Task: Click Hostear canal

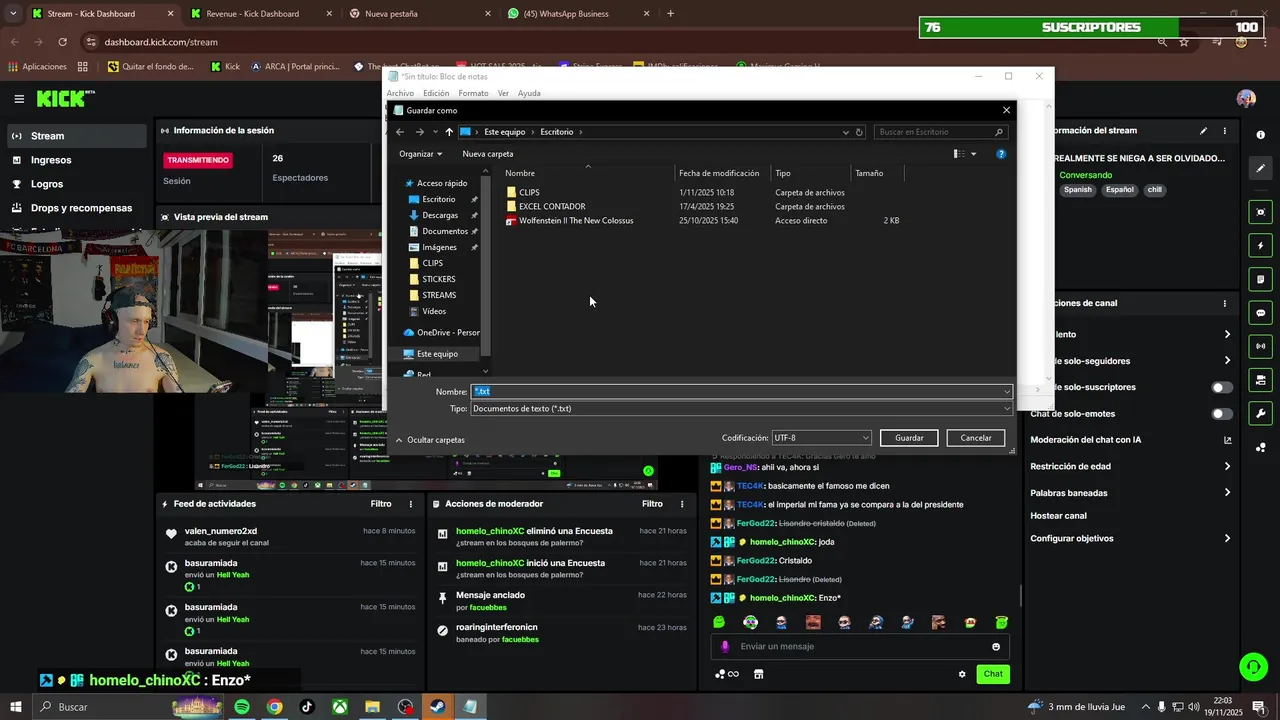Action: tap(1058, 516)
